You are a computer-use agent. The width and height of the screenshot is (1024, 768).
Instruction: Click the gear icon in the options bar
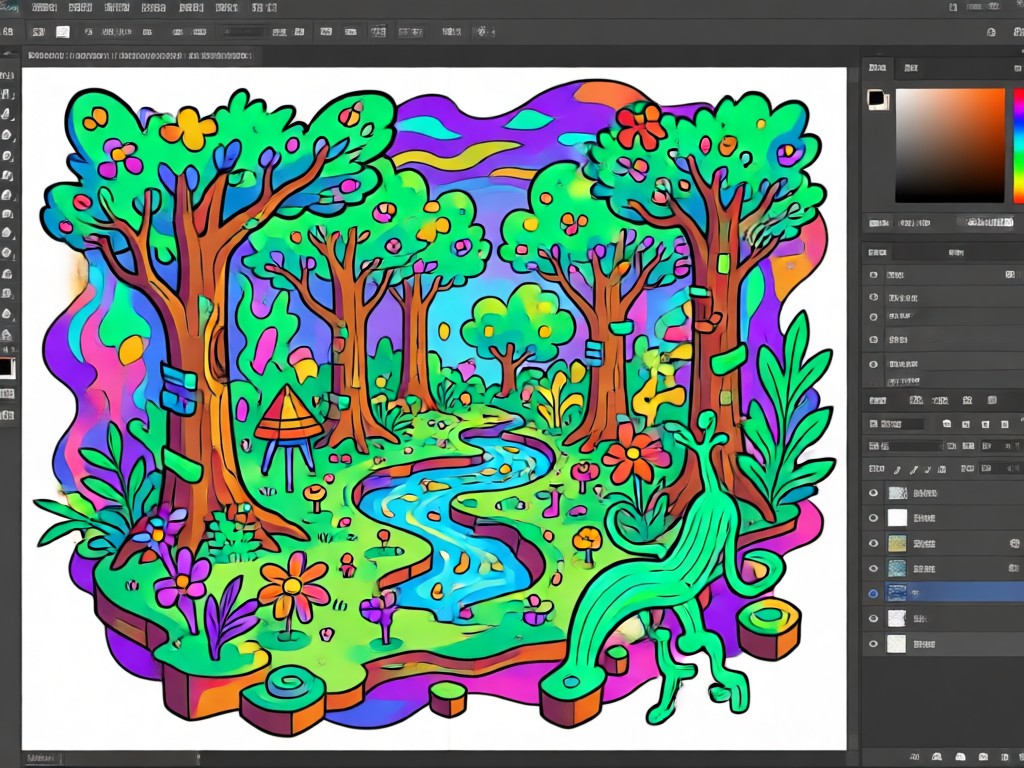click(x=482, y=31)
